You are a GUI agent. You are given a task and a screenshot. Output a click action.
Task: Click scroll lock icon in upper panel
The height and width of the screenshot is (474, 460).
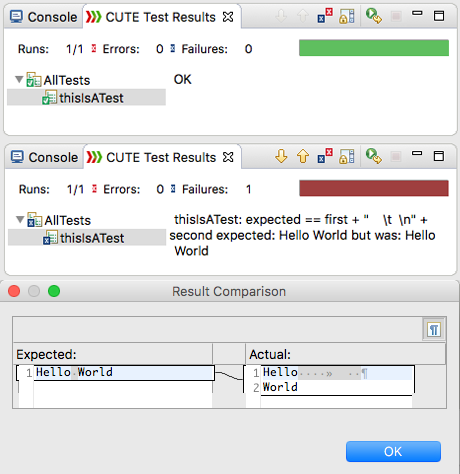[347, 16]
